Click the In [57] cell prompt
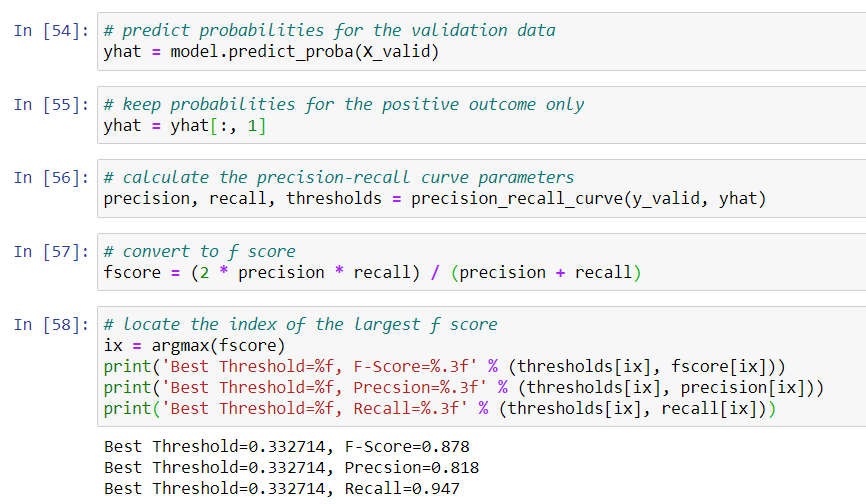This screenshot has height=504, width=866. click(x=50, y=251)
